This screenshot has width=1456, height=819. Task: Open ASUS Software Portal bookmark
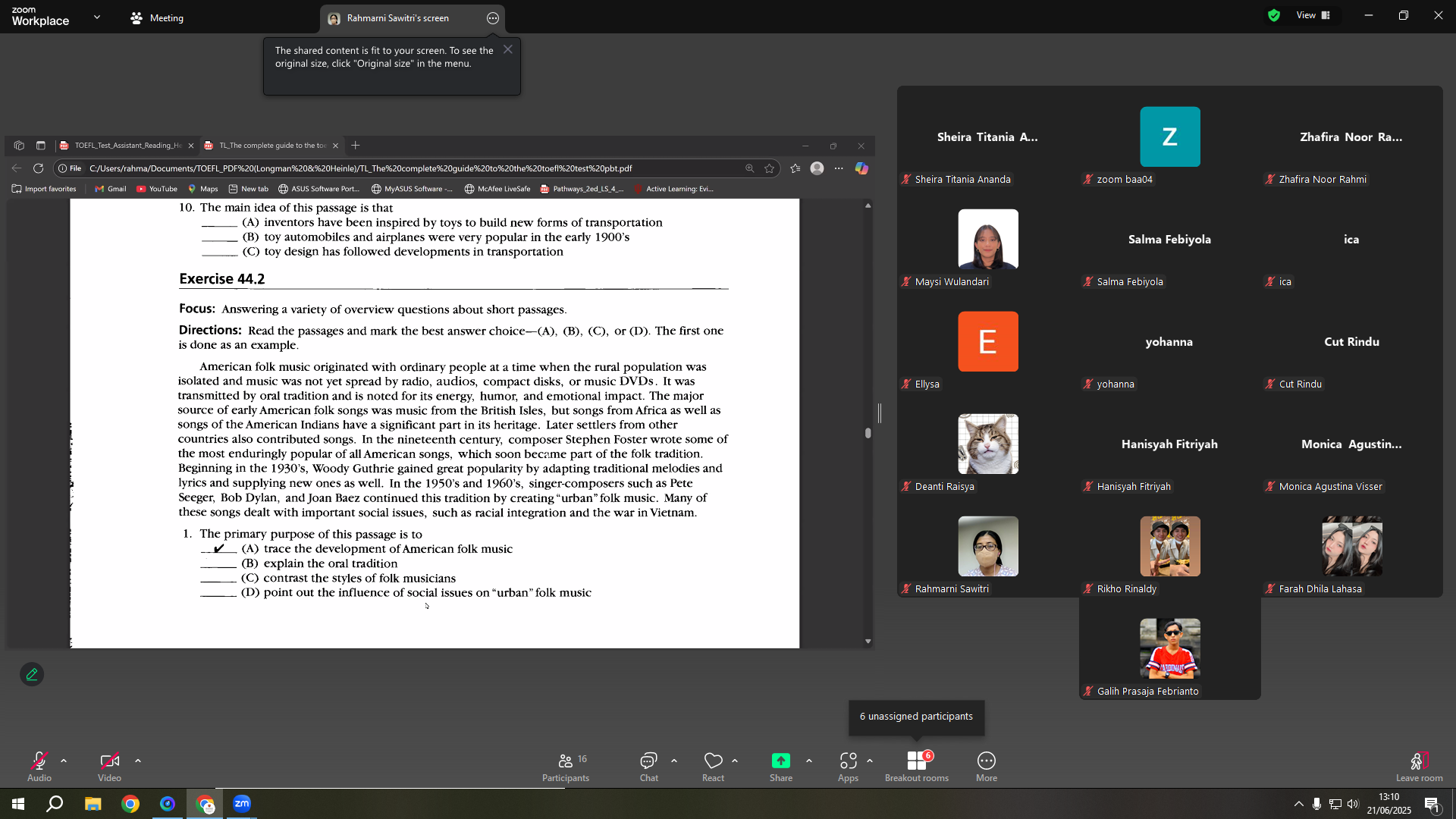pyautogui.click(x=318, y=189)
